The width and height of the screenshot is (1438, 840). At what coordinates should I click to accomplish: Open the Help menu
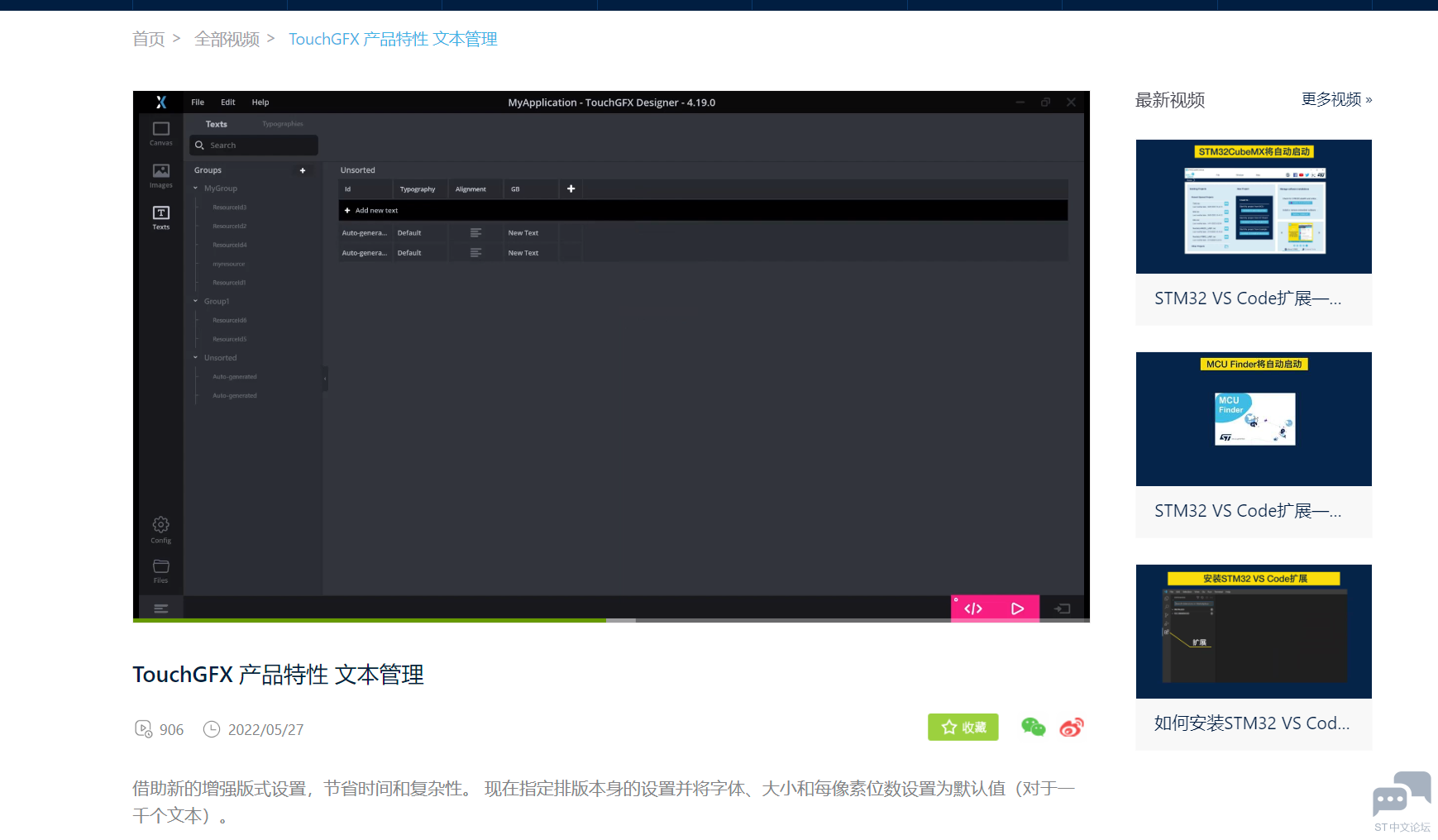pos(260,103)
